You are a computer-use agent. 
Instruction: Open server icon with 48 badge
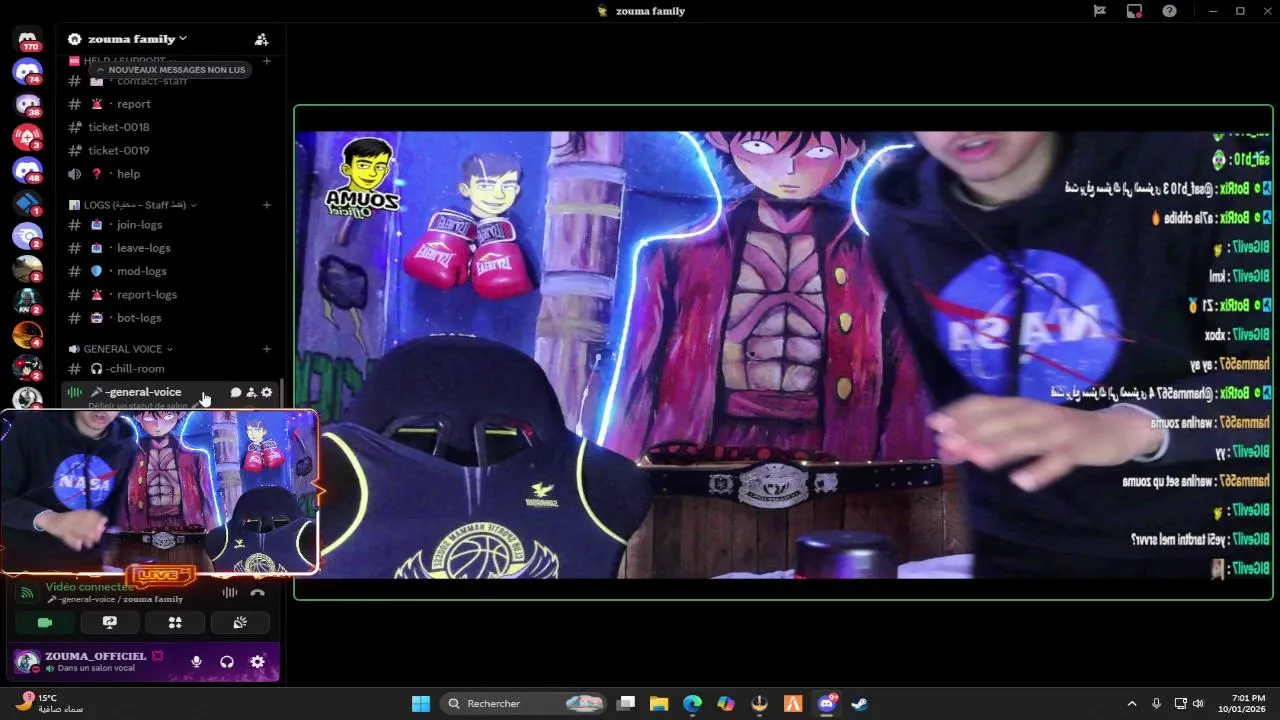pyautogui.click(x=27, y=170)
